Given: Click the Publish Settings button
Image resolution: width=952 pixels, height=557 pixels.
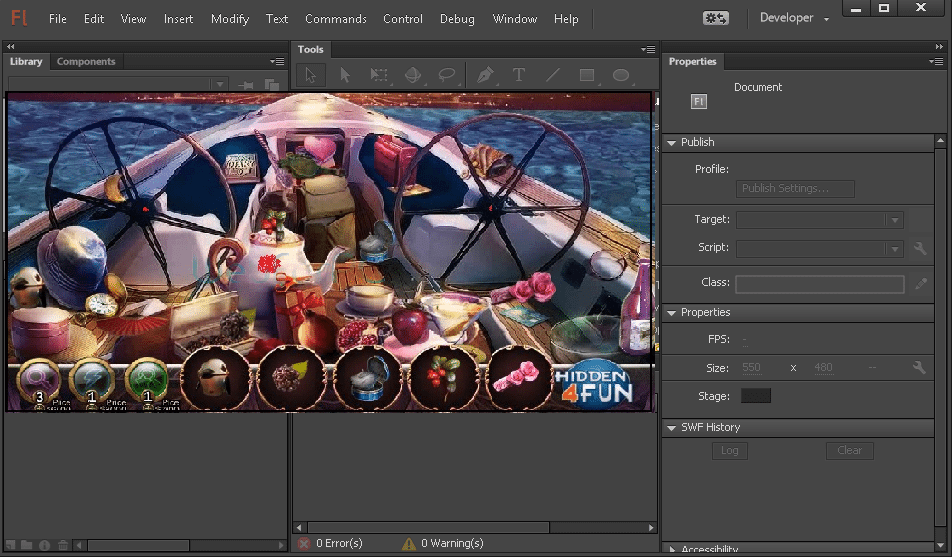Looking at the screenshot, I should pos(795,188).
